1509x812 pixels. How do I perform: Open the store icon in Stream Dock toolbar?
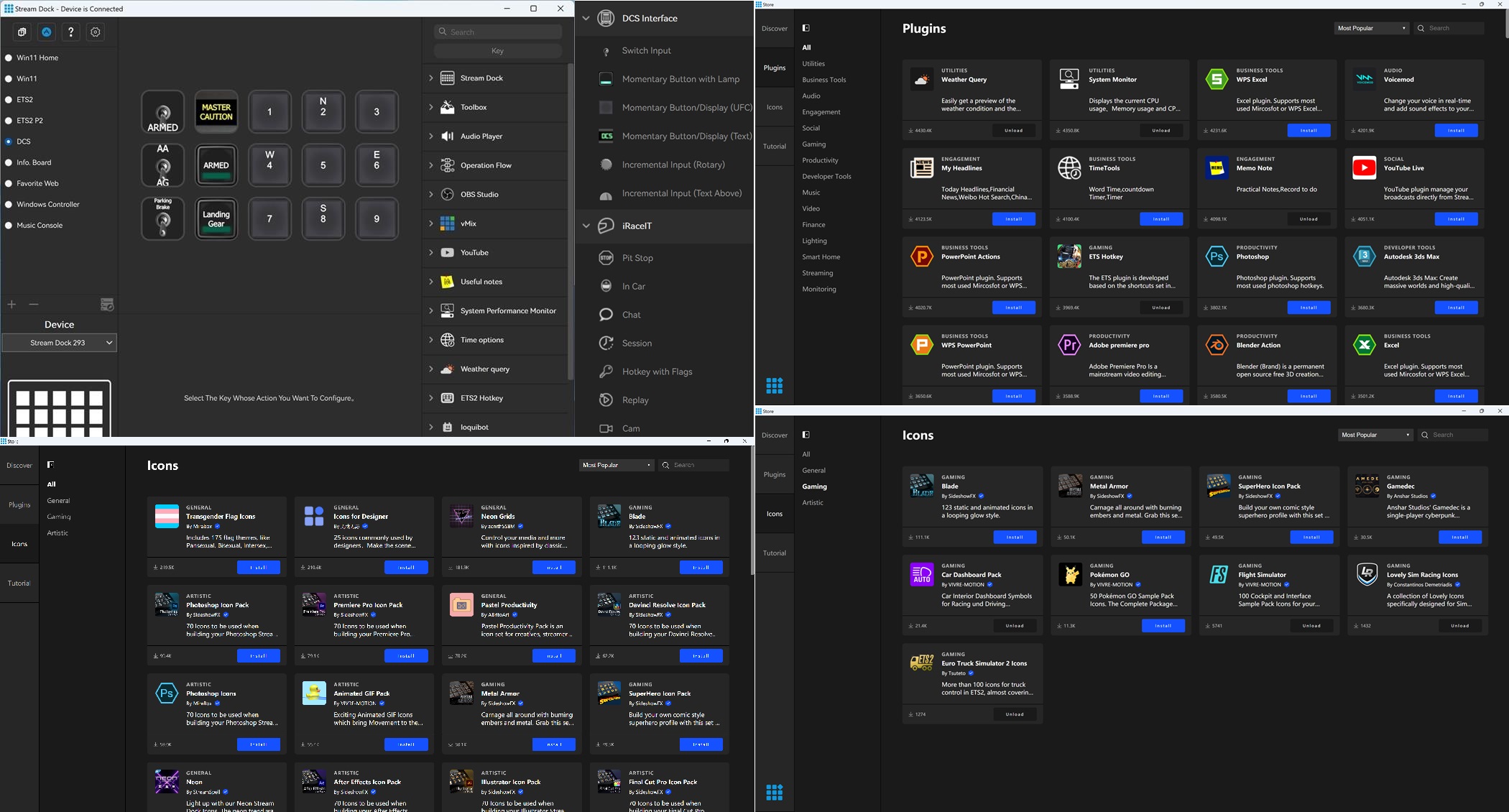tap(47, 32)
